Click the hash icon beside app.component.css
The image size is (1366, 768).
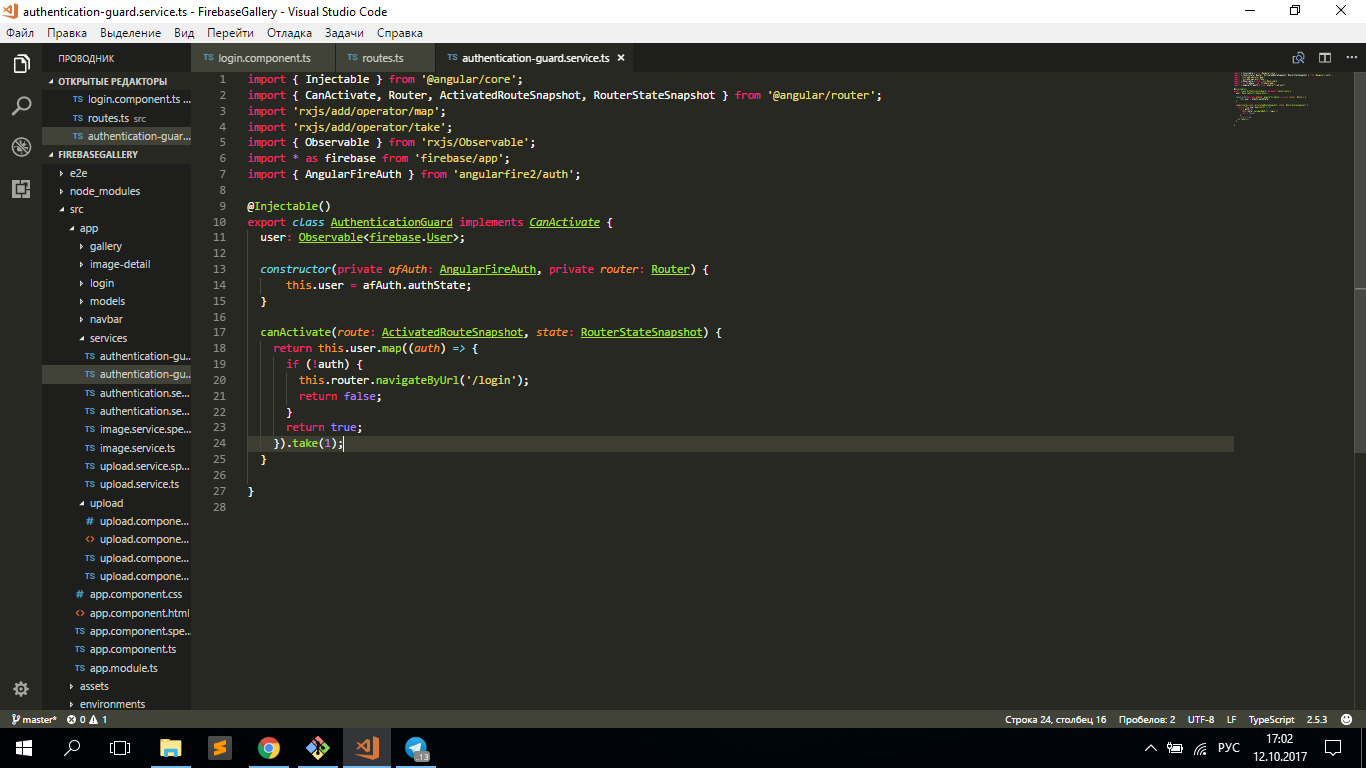(x=80, y=594)
